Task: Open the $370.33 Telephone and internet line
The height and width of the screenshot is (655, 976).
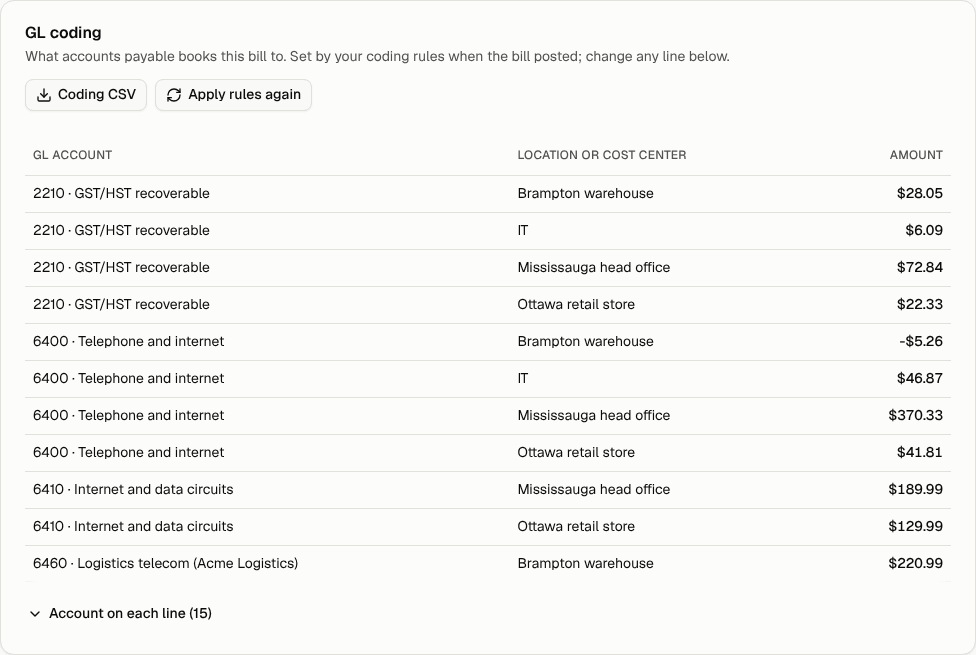Action: pos(488,416)
